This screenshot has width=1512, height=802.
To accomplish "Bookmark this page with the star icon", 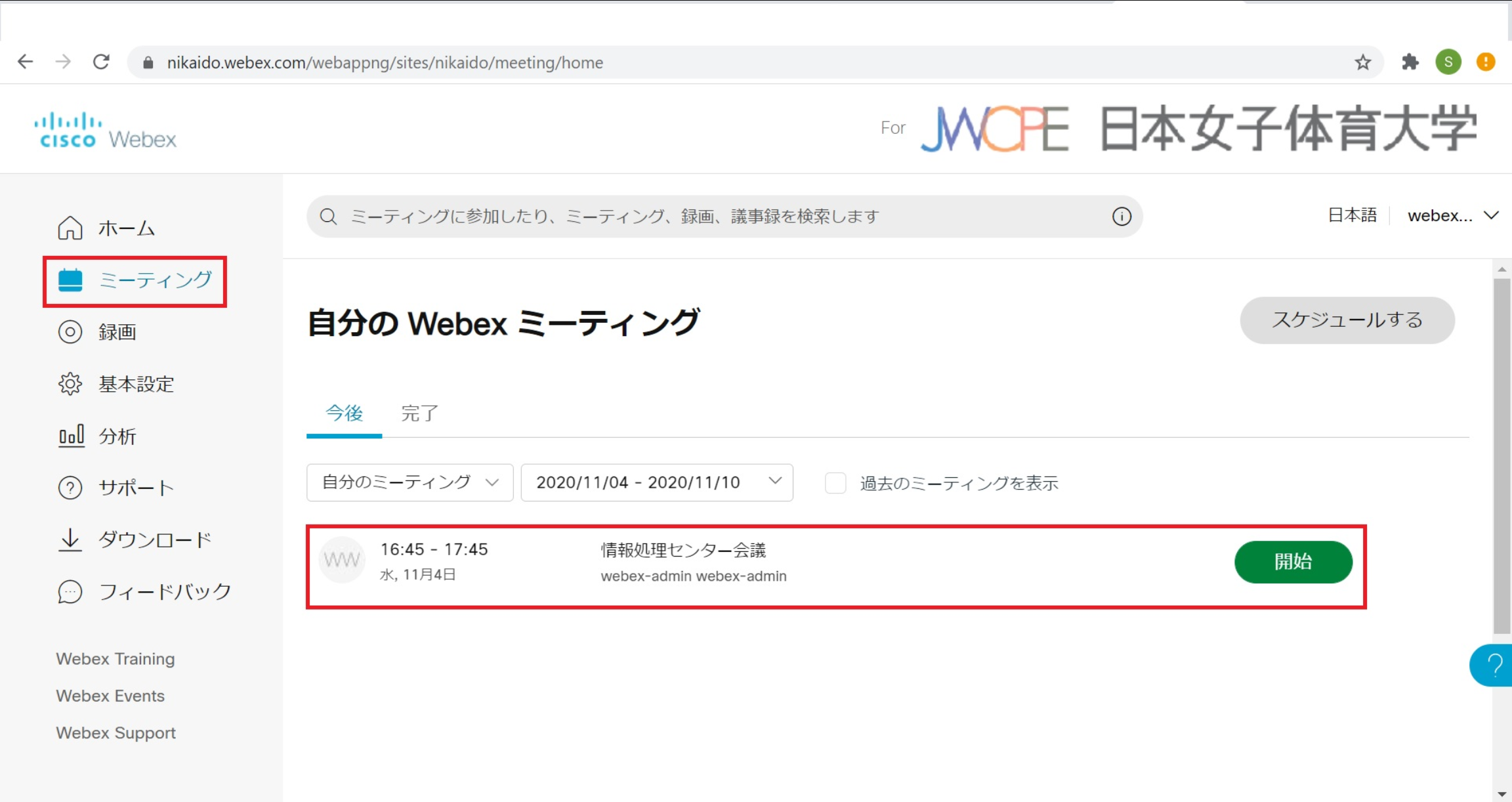I will pos(1363,62).
